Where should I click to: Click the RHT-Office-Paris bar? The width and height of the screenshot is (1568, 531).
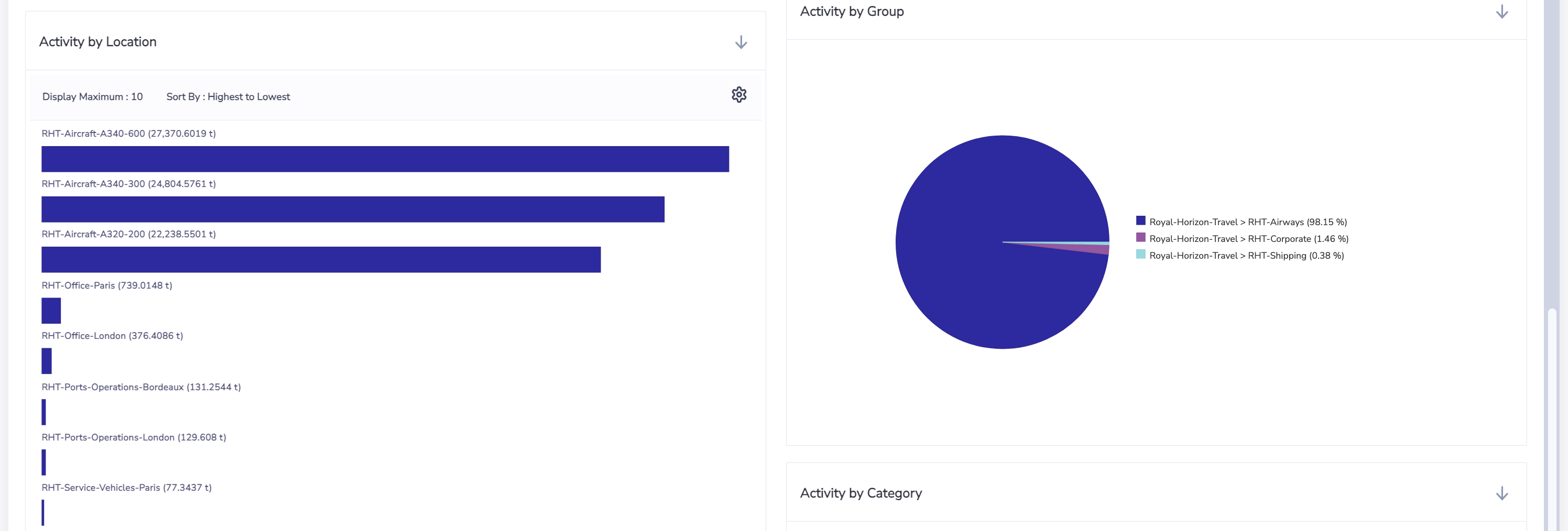coord(51,311)
